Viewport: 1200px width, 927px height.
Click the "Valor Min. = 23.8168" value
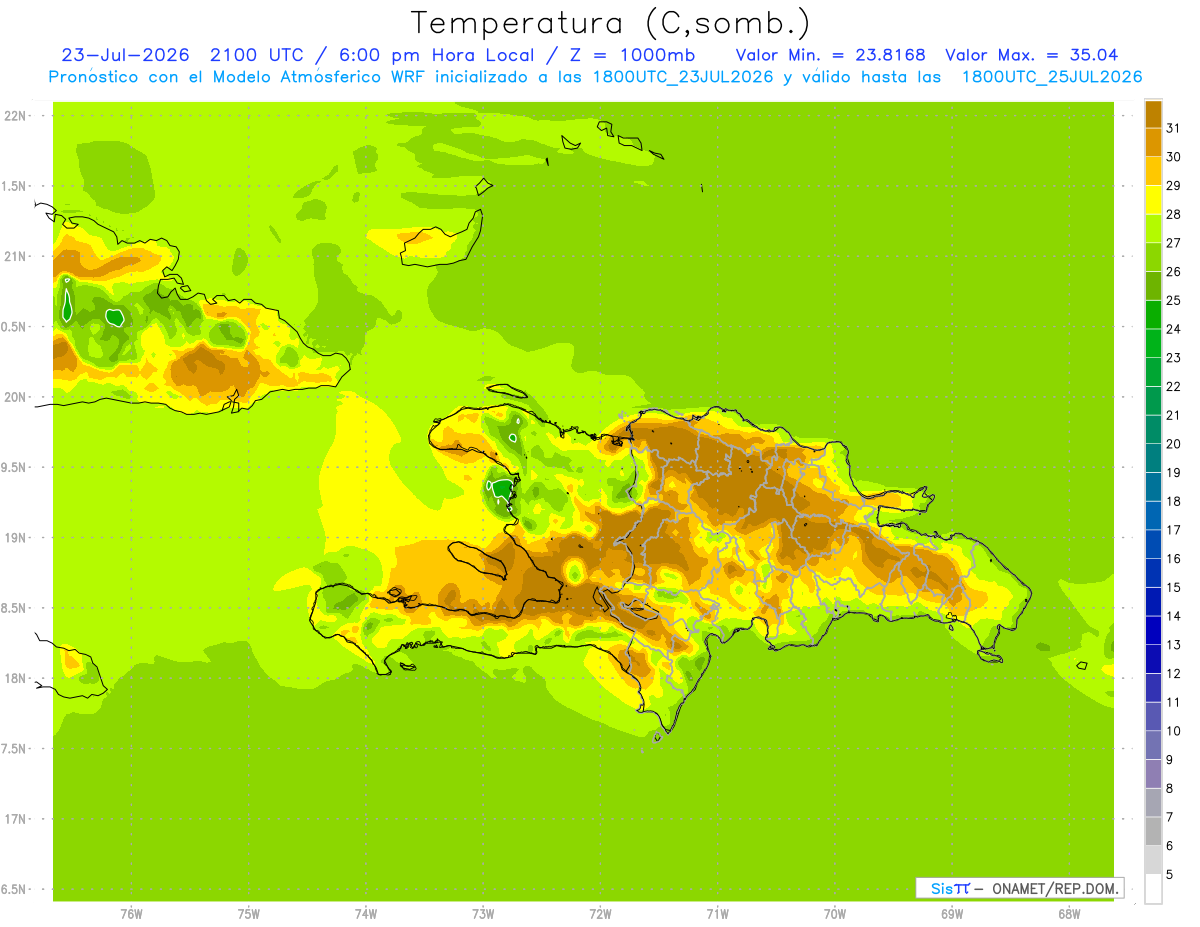tap(830, 55)
